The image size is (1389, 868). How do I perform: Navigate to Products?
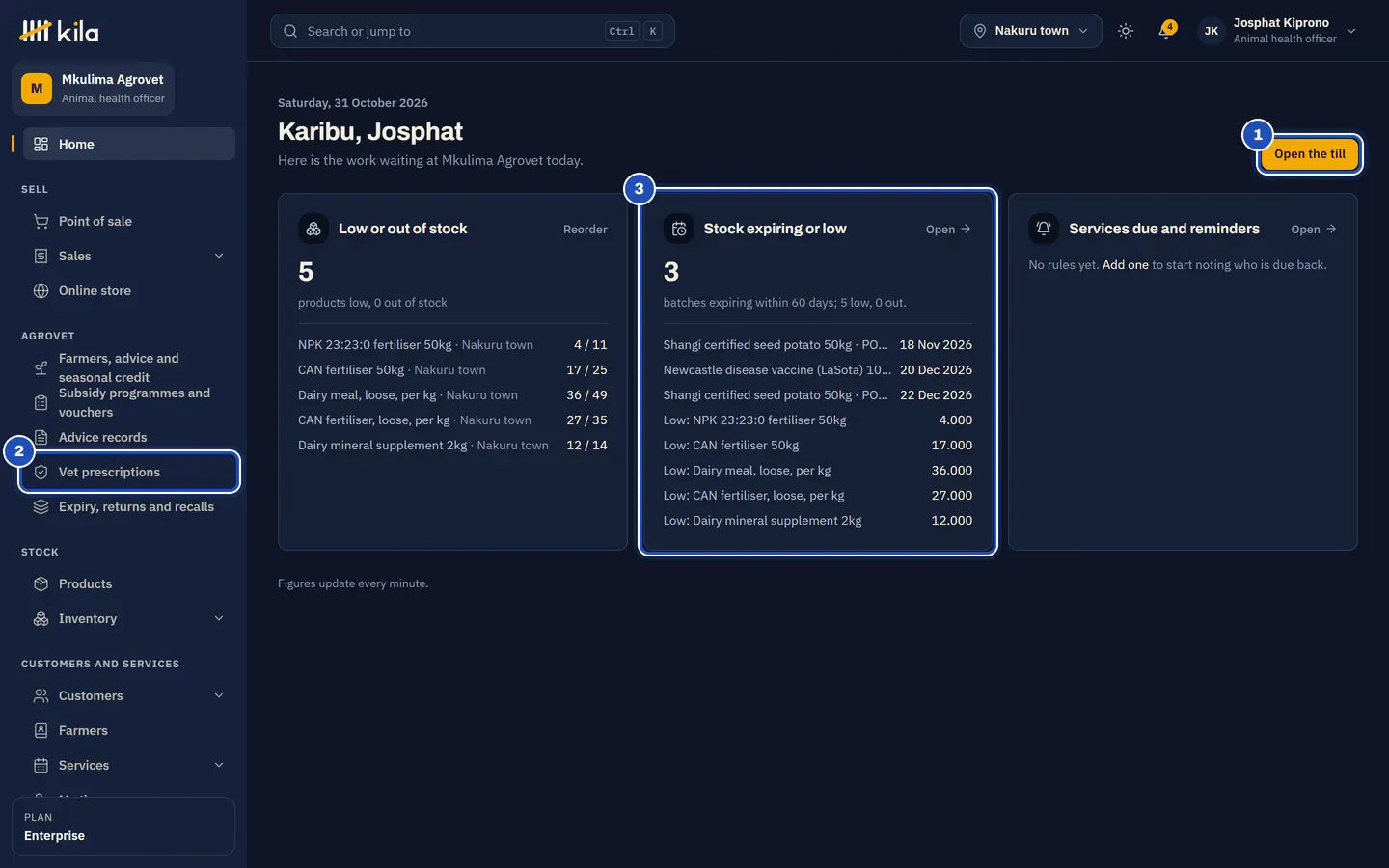click(129, 583)
